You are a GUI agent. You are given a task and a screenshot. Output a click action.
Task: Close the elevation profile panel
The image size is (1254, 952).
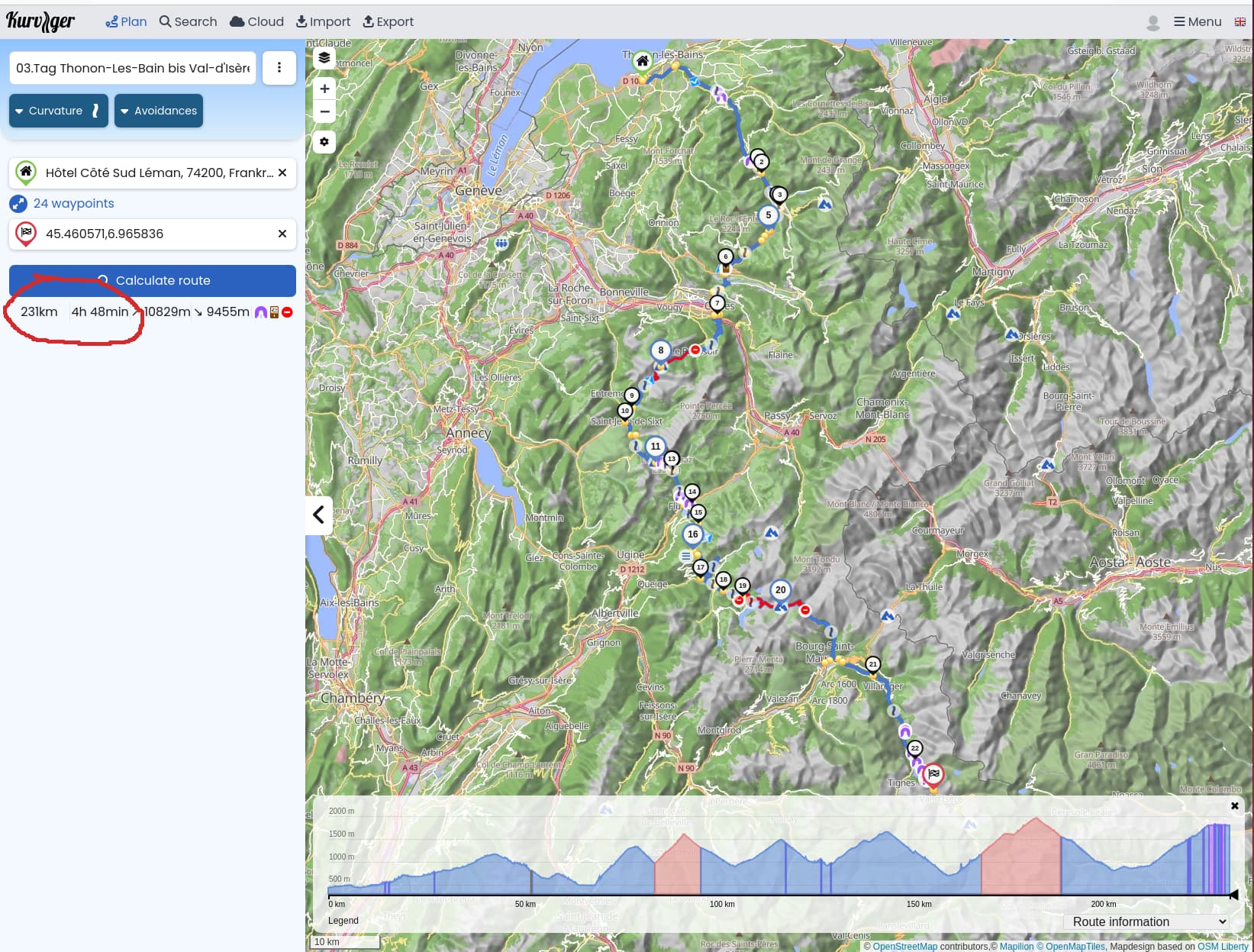1234,805
